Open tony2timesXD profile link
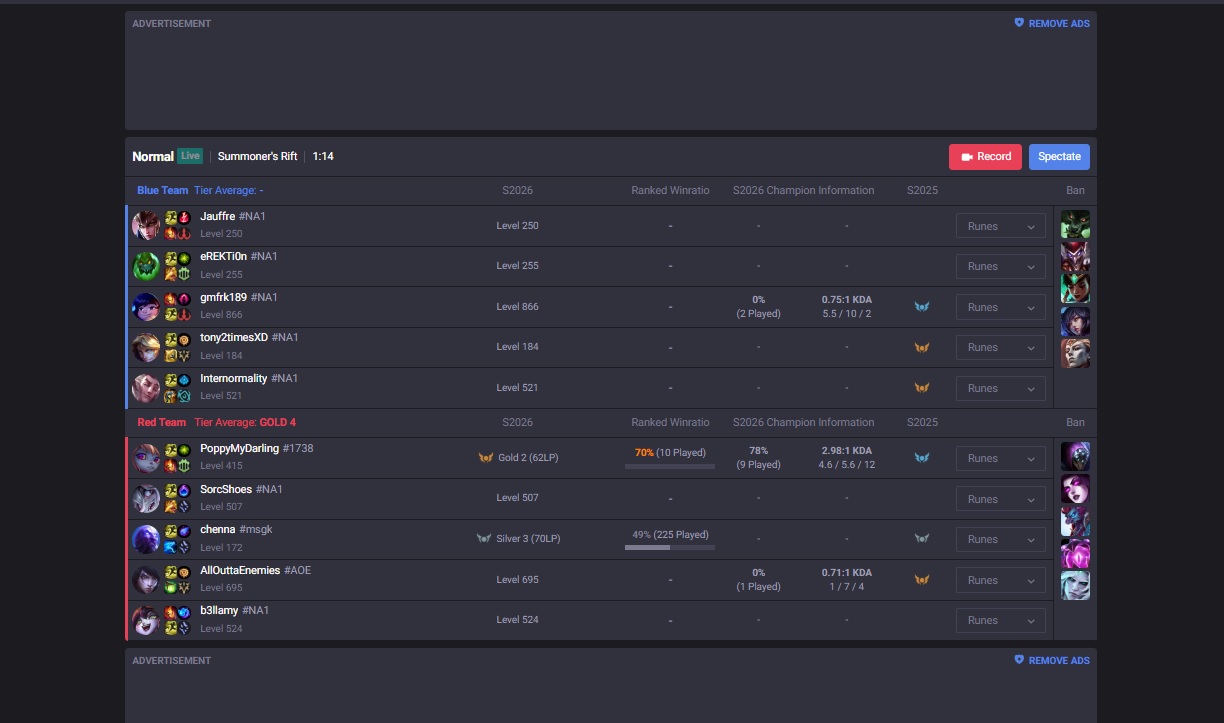Viewport: 1224px width, 723px height. (249, 337)
